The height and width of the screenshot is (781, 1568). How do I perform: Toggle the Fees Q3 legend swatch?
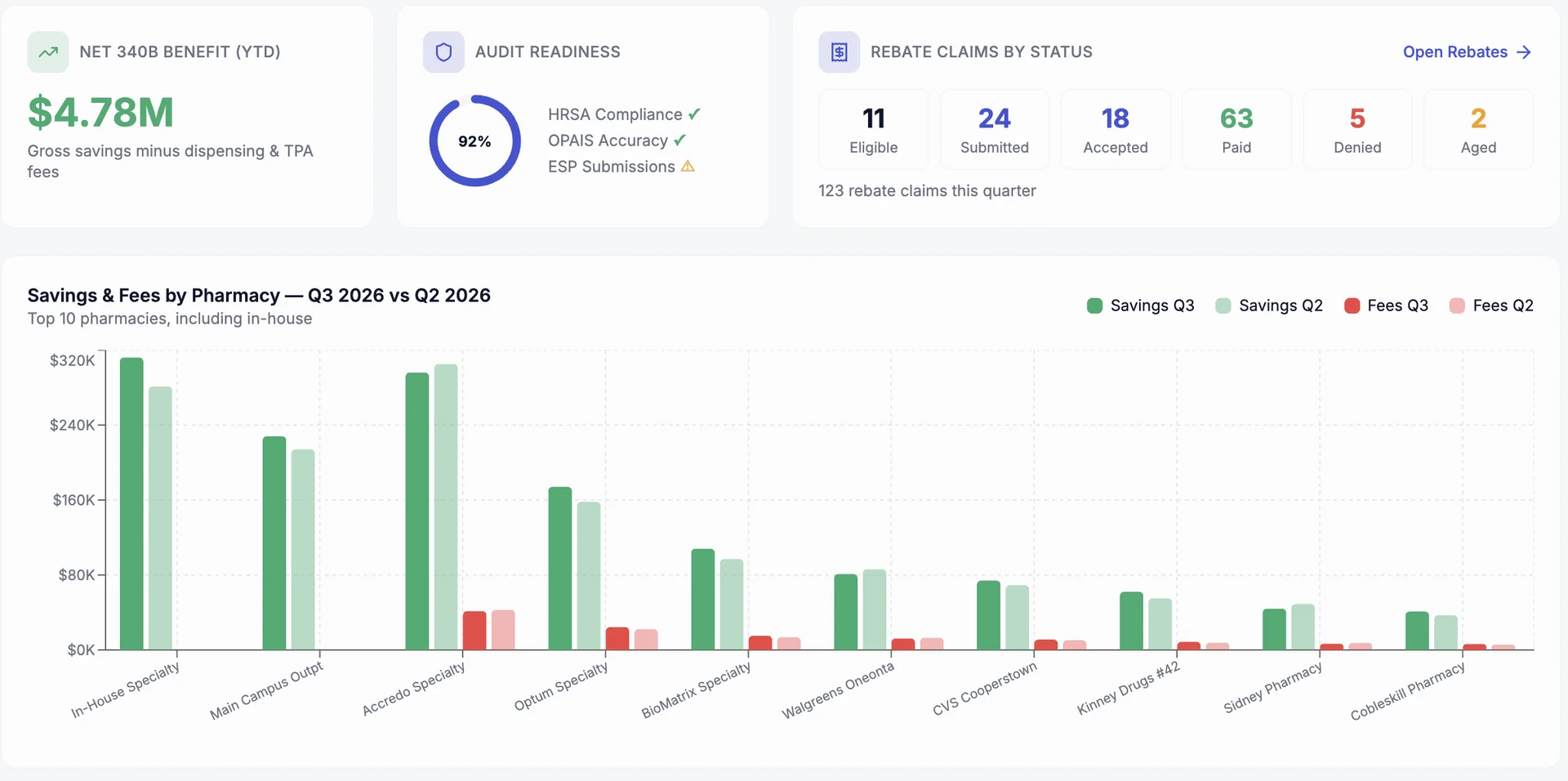point(1352,306)
